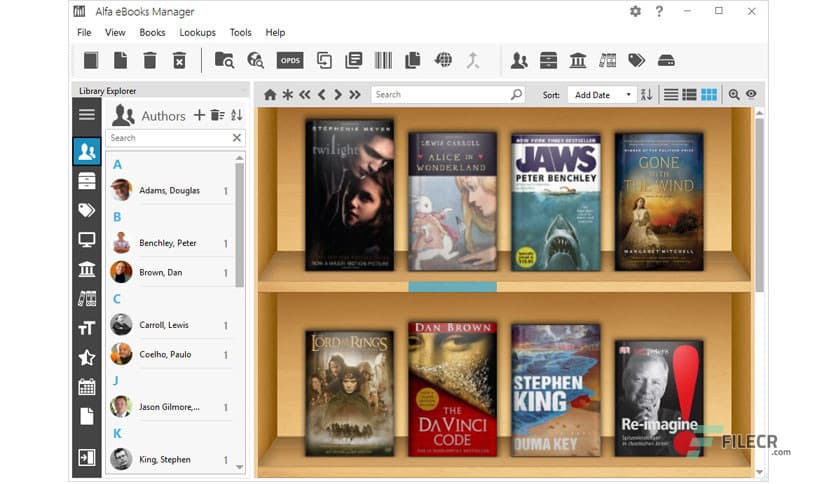The width and height of the screenshot is (836, 484).
Task: Go to next page arrow
Action: click(x=337, y=95)
